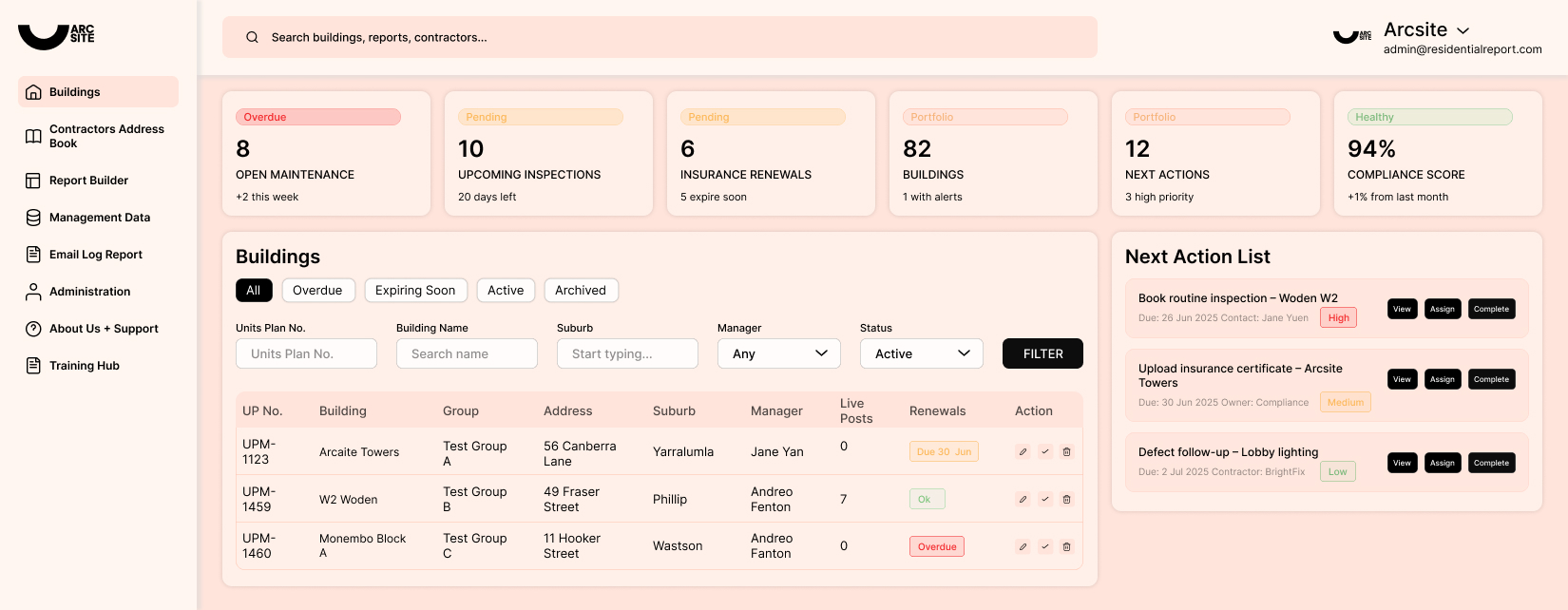Open Email Log Report in sidebar

coord(95,255)
